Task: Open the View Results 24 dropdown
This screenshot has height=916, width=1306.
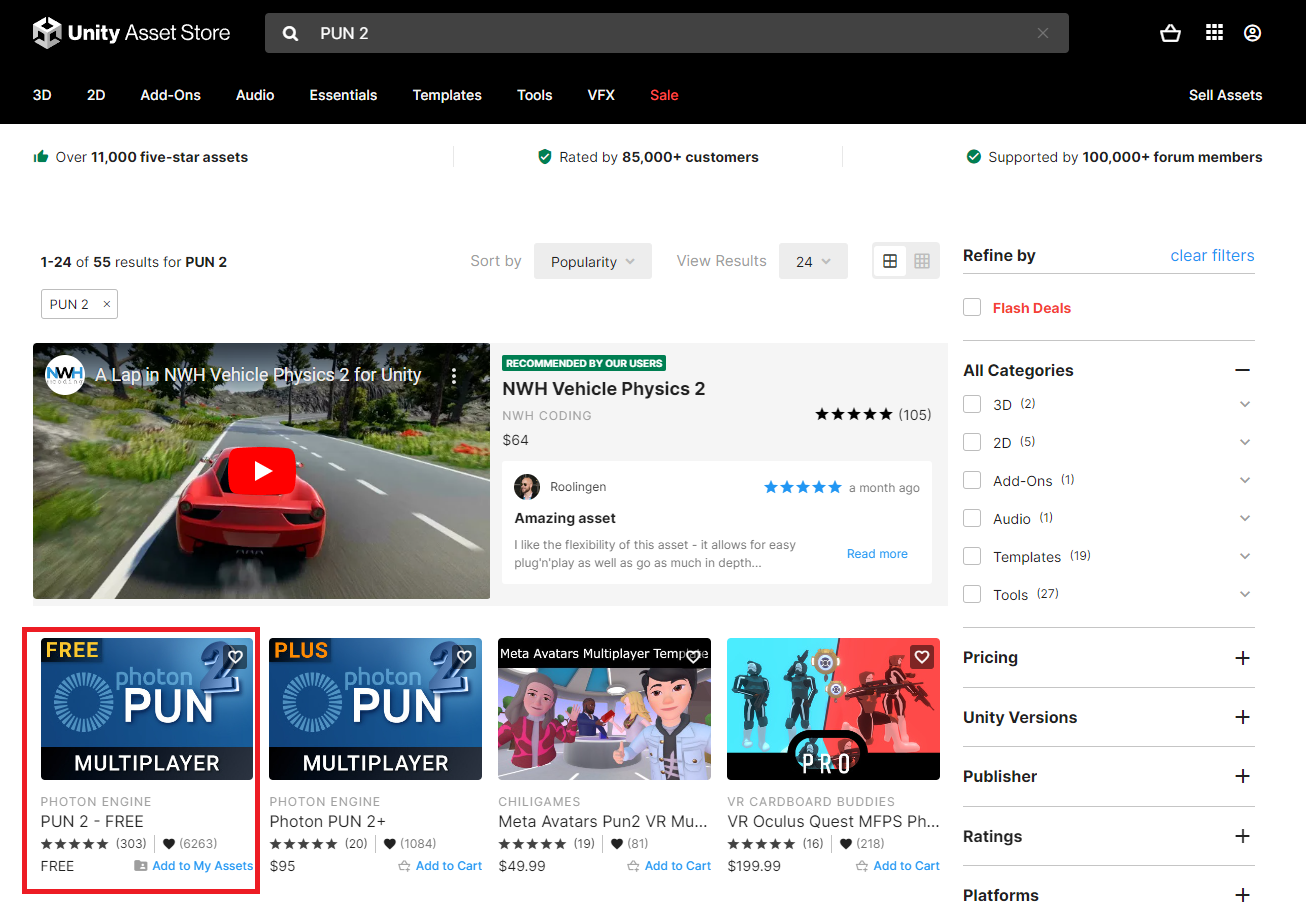Action: pos(813,261)
